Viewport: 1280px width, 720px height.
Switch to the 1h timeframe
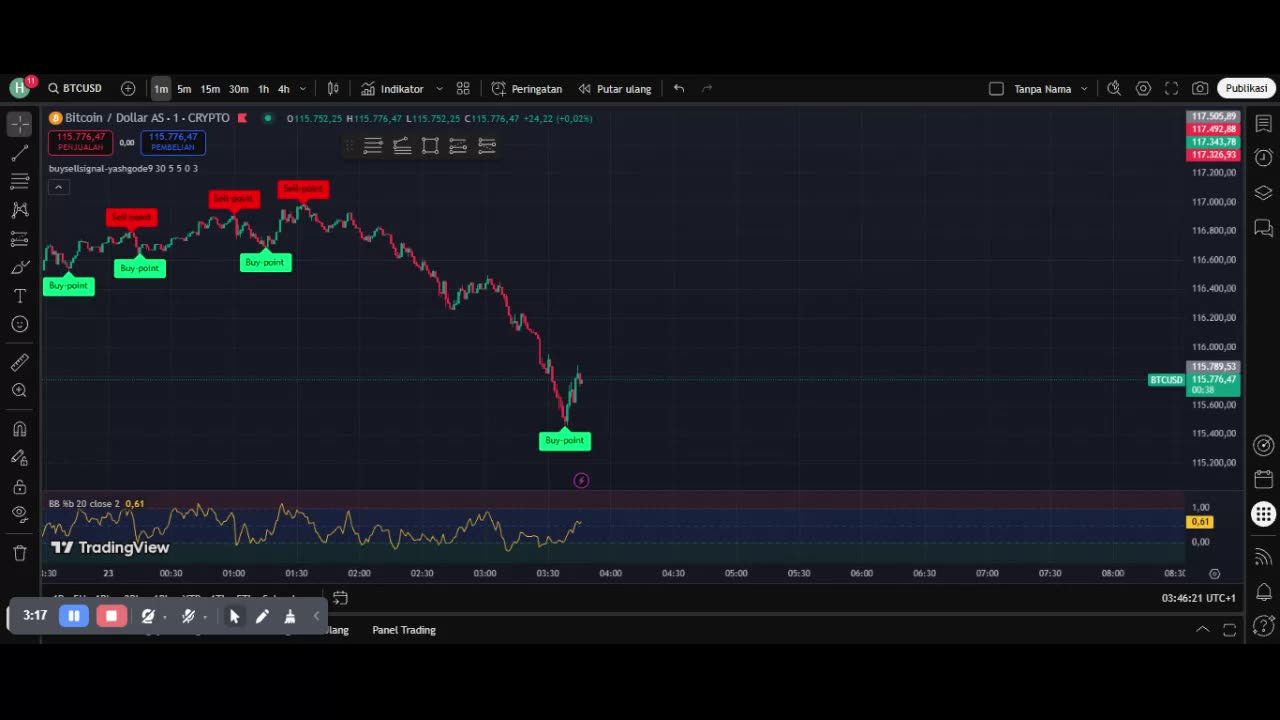tap(263, 89)
